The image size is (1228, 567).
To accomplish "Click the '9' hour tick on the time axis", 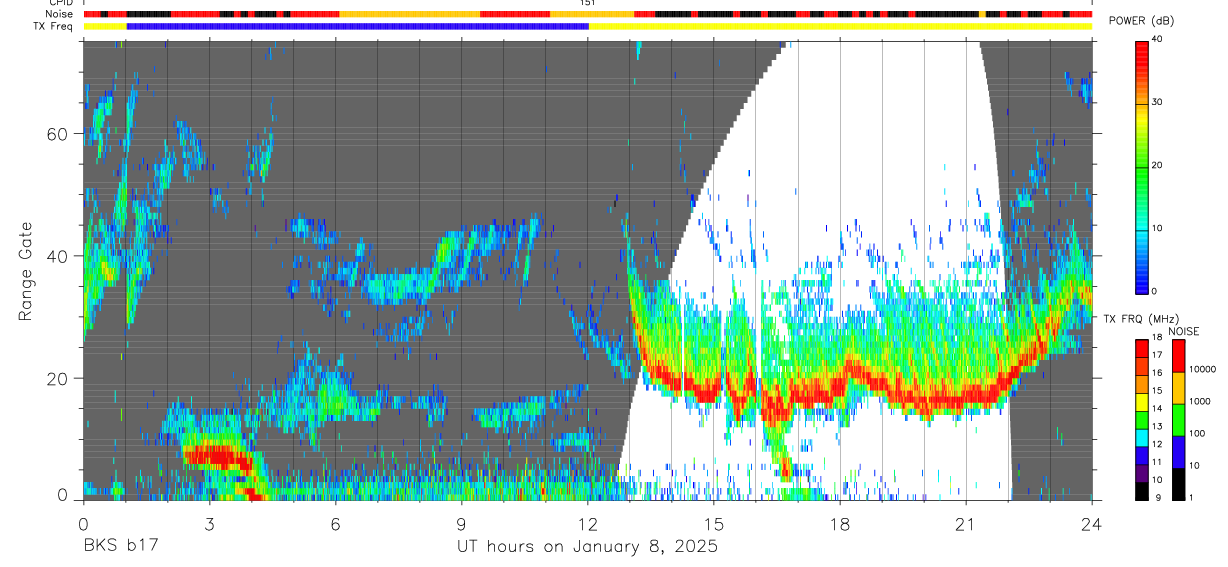I will click(461, 523).
